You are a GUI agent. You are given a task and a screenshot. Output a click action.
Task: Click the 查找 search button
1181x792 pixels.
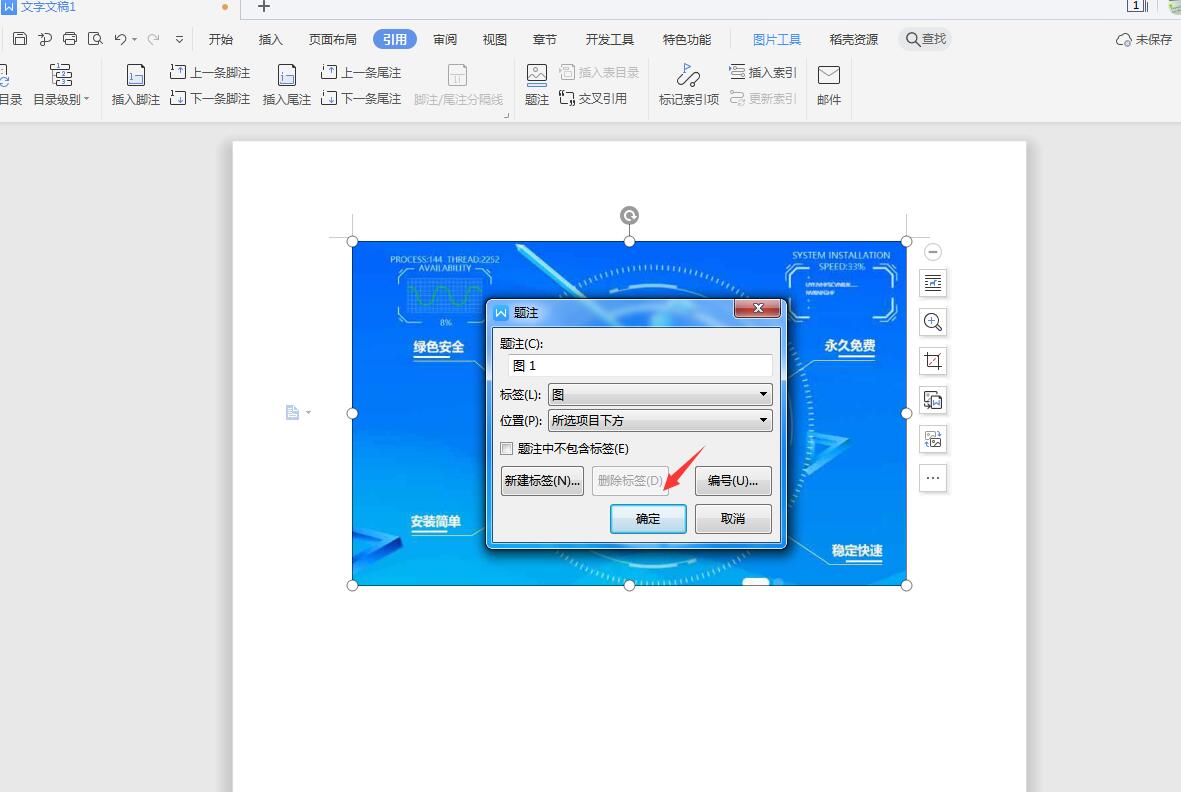pyautogui.click(x=925, y=38)
